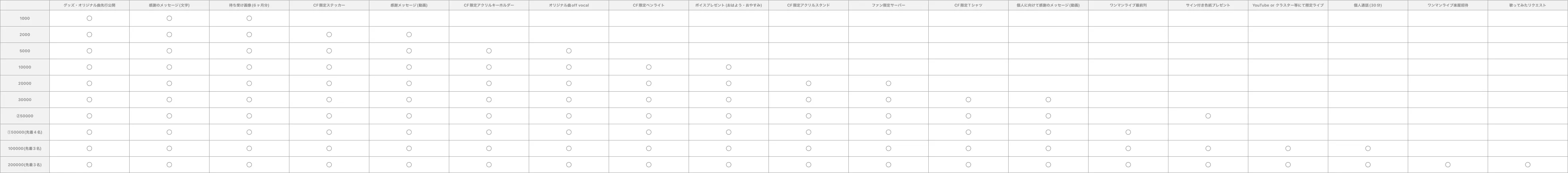Select the CF限定アクリルキーホルダー column header

(489, 5)
